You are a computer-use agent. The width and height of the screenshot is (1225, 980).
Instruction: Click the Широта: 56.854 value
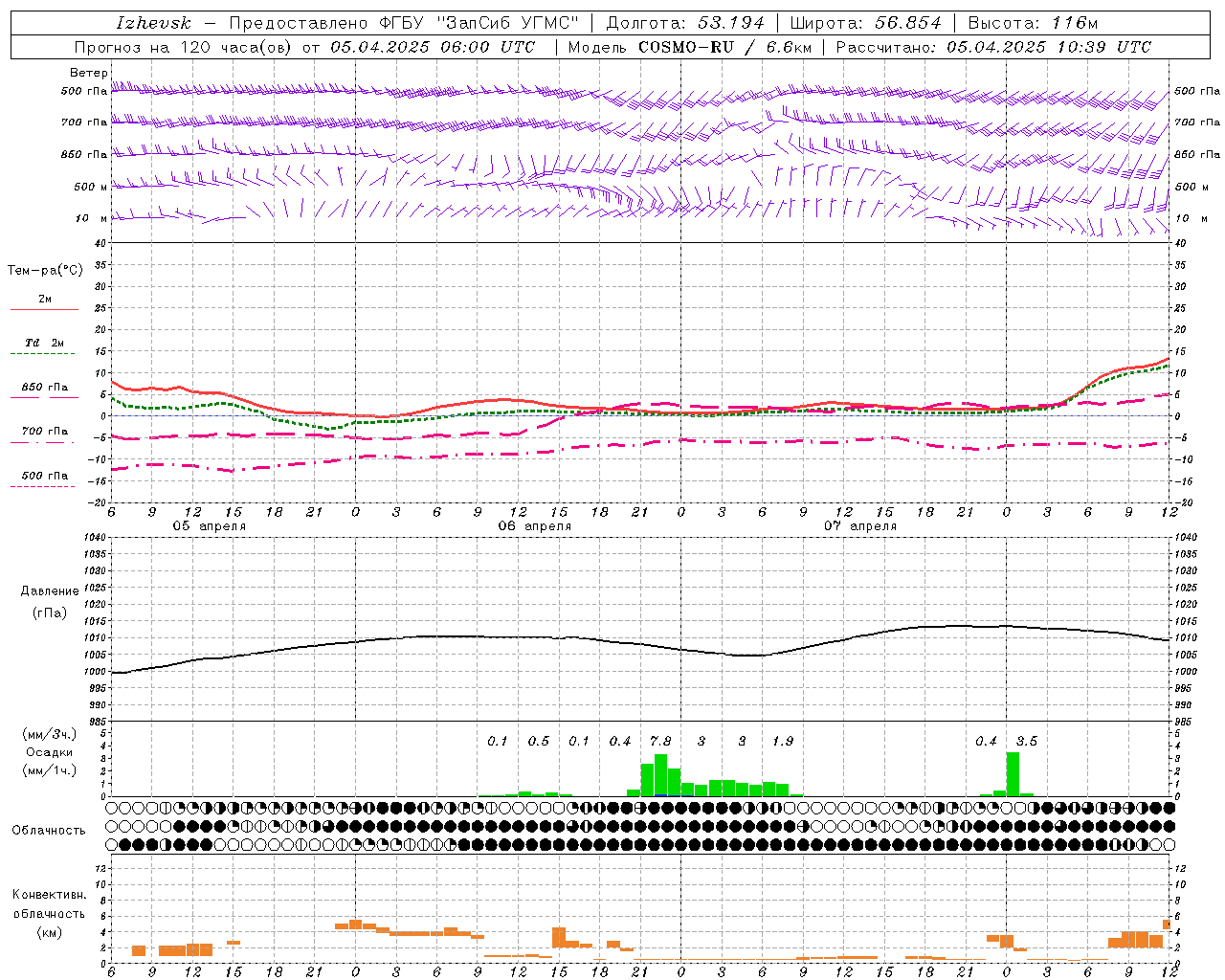pyautogui.click(x=865, y=23)
